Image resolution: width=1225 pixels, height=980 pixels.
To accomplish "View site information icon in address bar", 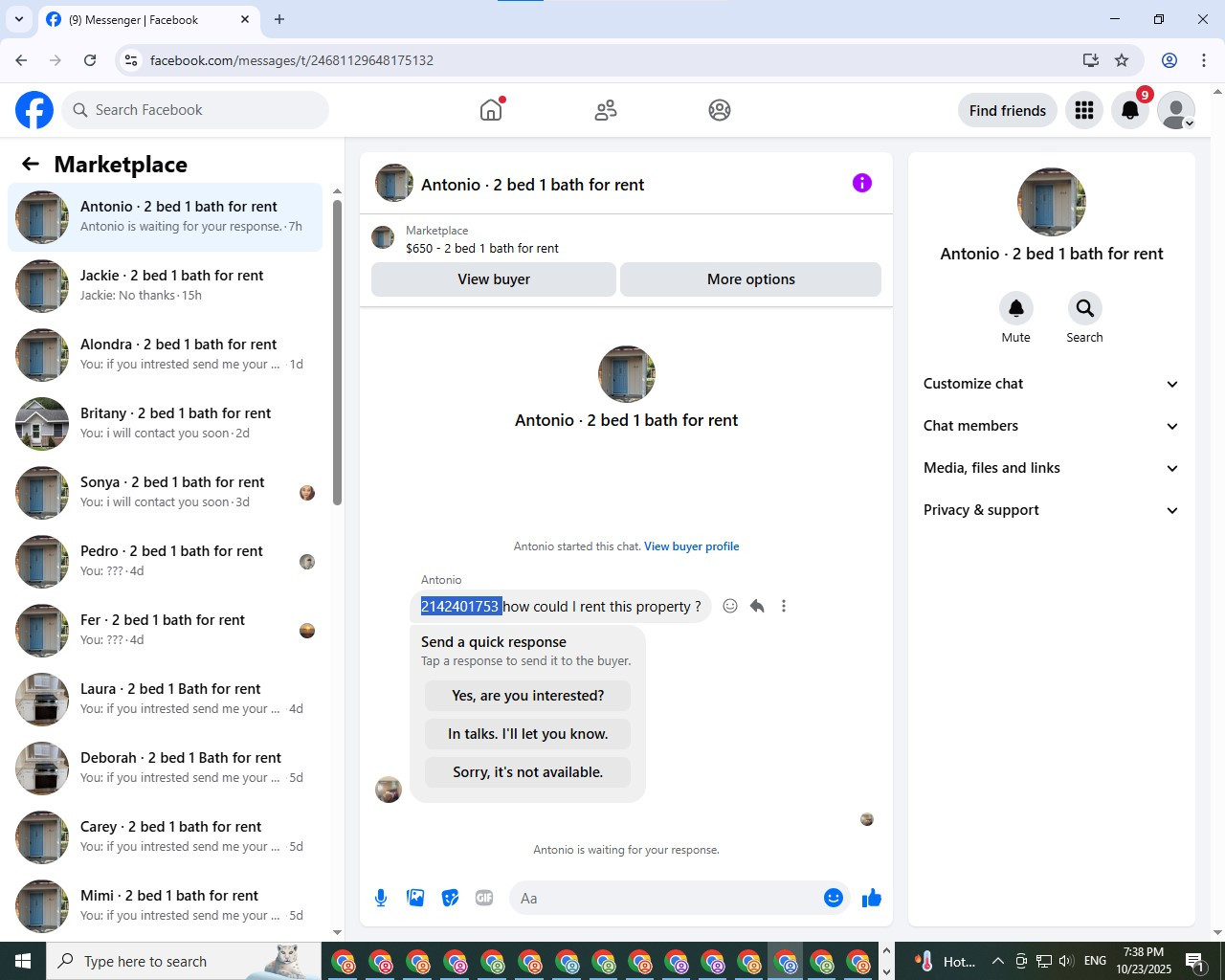I will [132, 60].
